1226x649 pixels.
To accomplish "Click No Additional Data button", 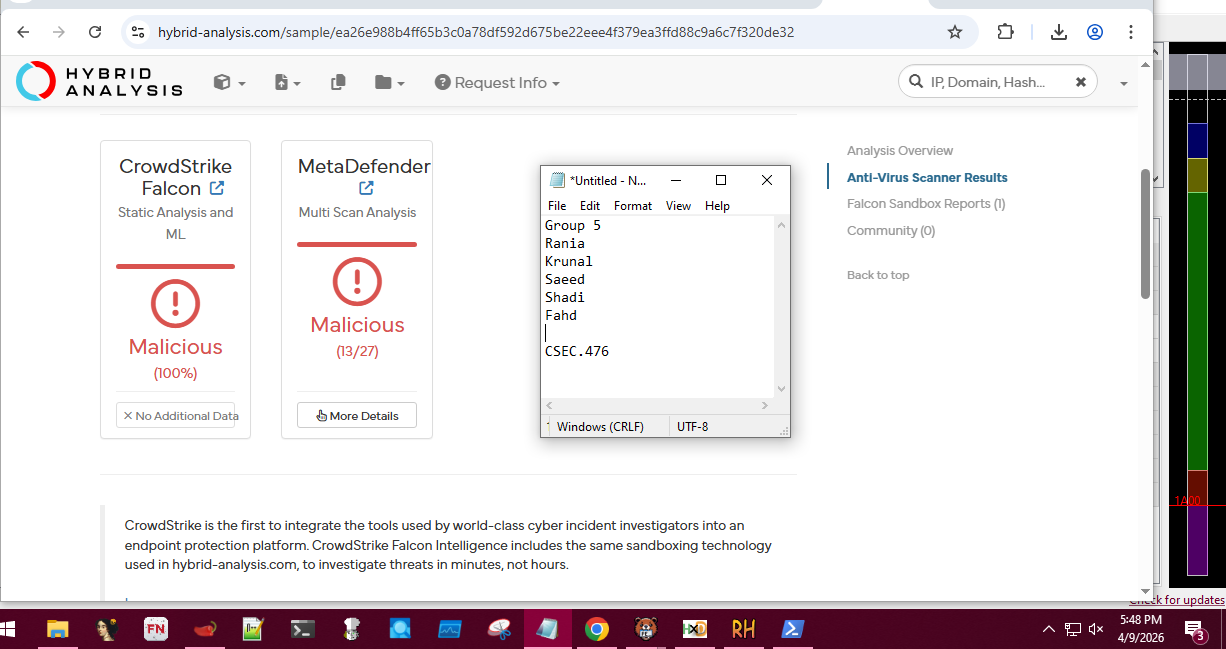I will click(x=176, y=415).
